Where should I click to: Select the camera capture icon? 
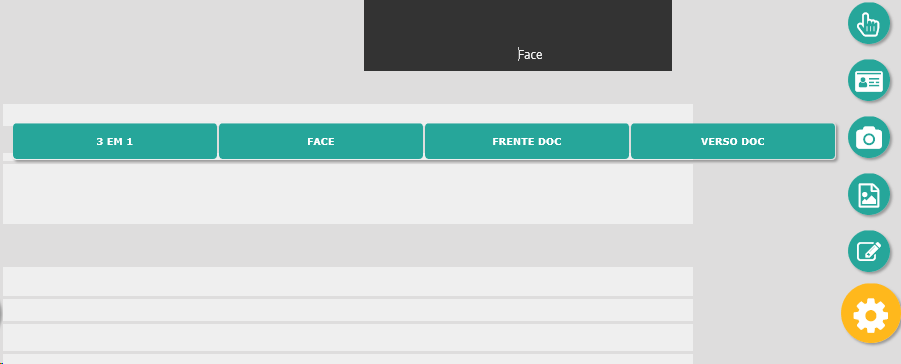[869, 137]
